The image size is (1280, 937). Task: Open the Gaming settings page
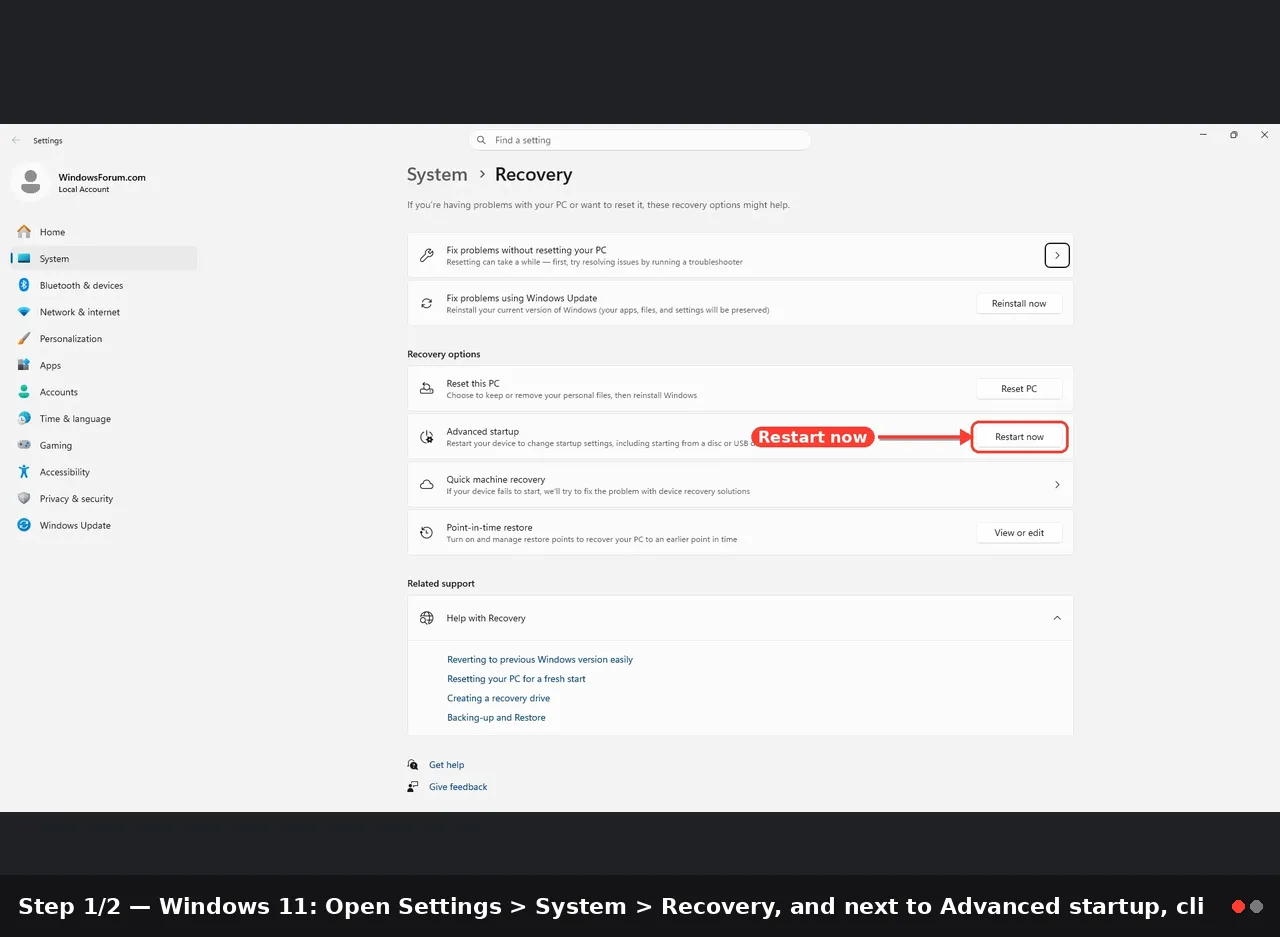(104, 445)
